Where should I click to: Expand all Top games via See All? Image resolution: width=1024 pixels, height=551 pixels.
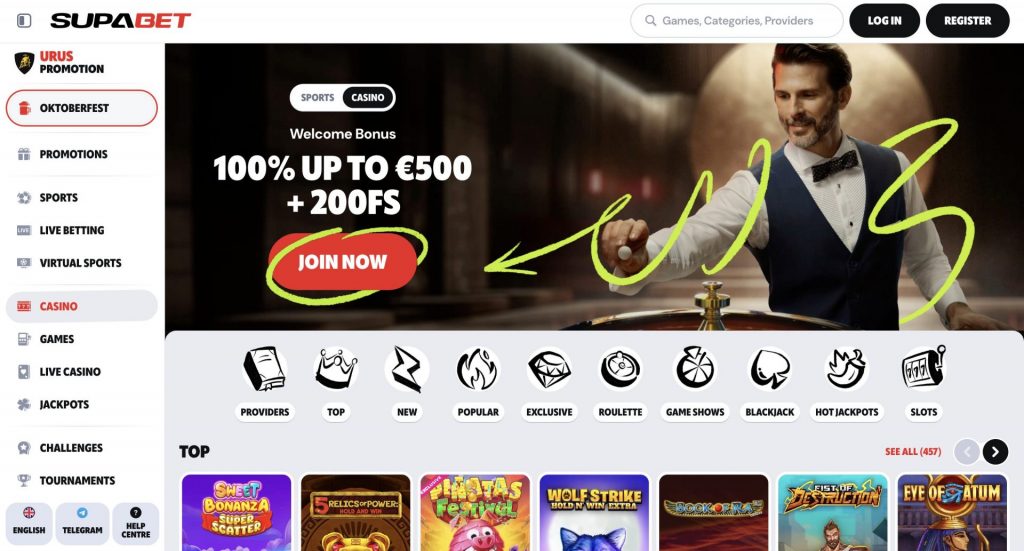click(913, 451)
